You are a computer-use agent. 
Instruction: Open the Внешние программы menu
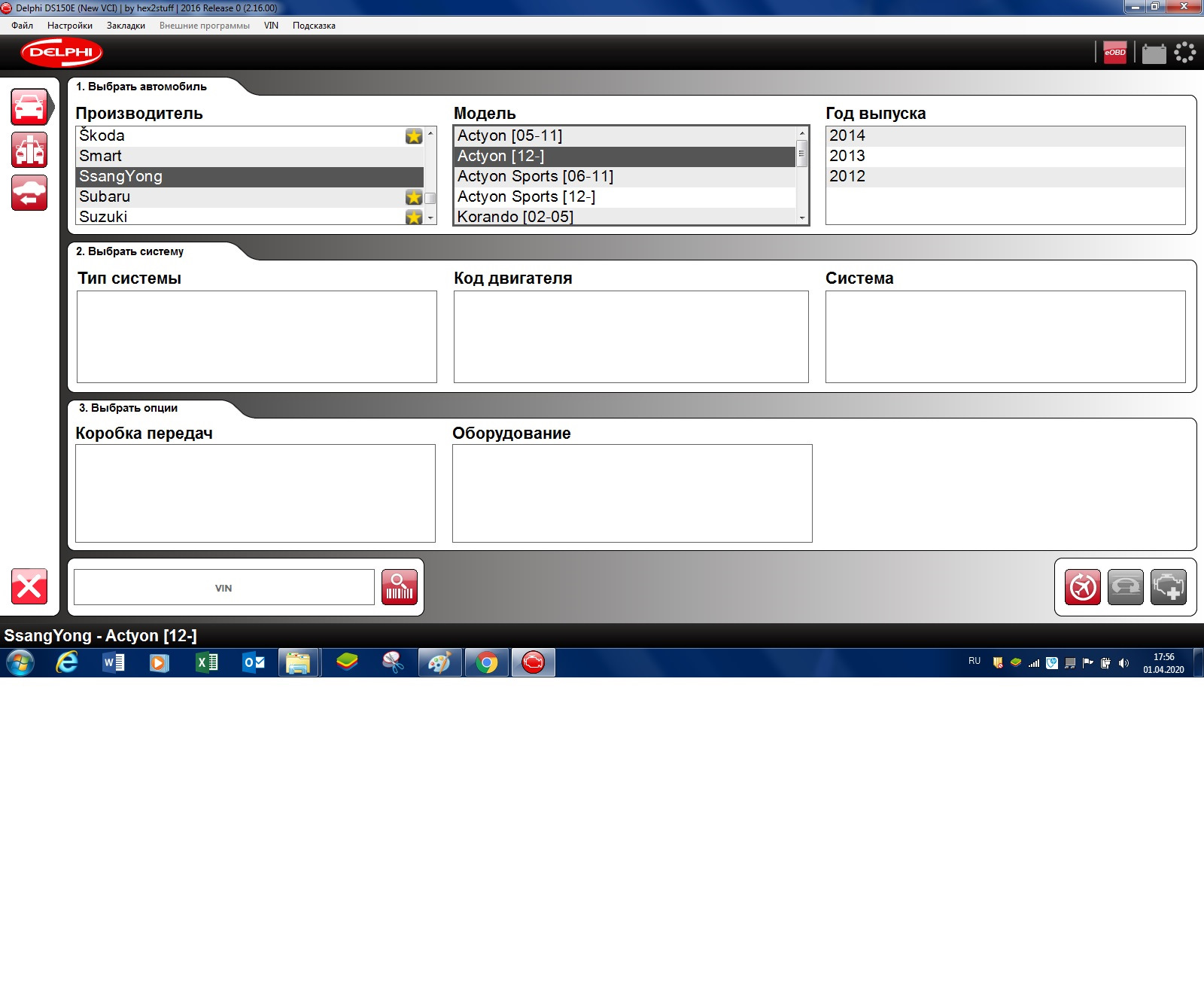[x=205, y=26]
